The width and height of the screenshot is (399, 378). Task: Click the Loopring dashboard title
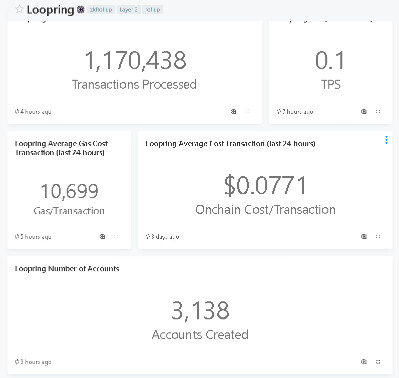pos(50,10)
